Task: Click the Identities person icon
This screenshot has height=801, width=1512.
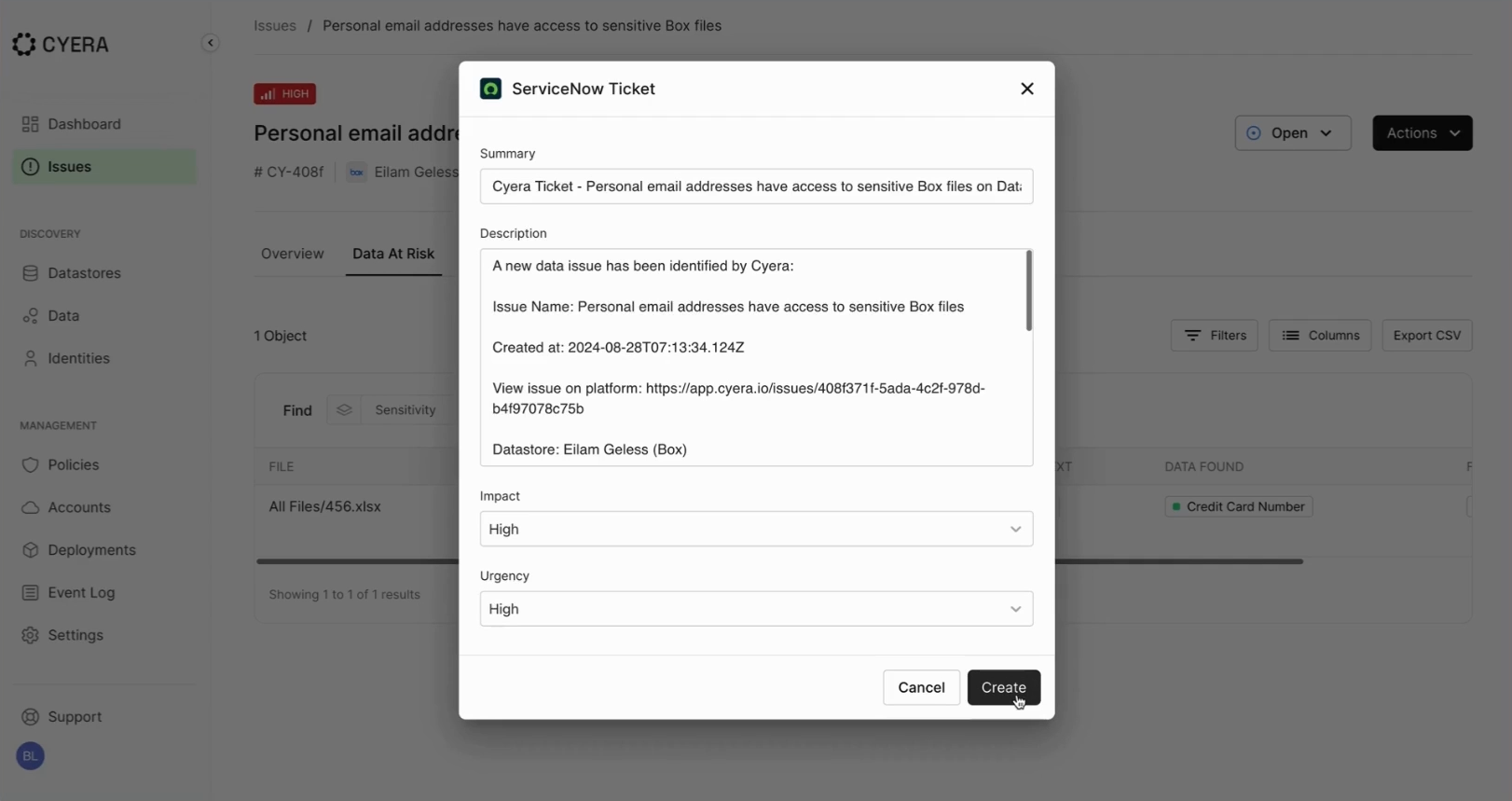Action: tap(30, 358)
